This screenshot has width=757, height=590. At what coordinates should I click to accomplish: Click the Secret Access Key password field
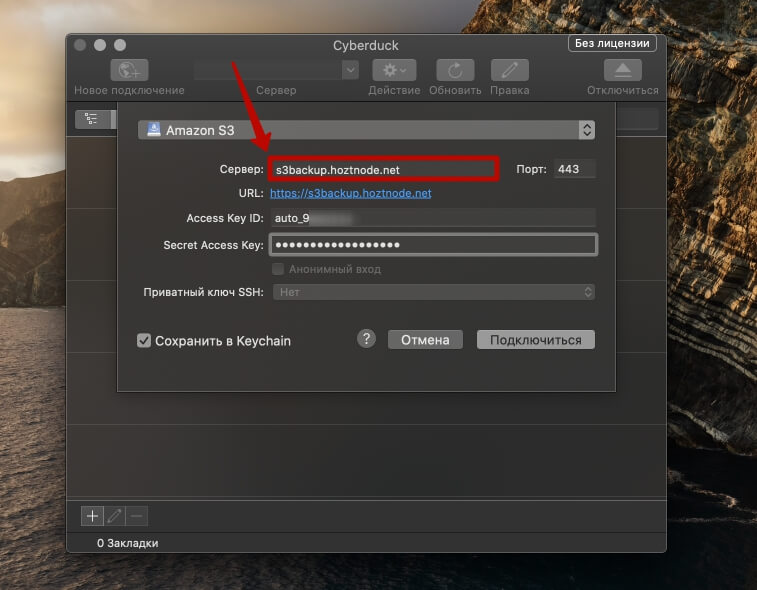[433, 245]
